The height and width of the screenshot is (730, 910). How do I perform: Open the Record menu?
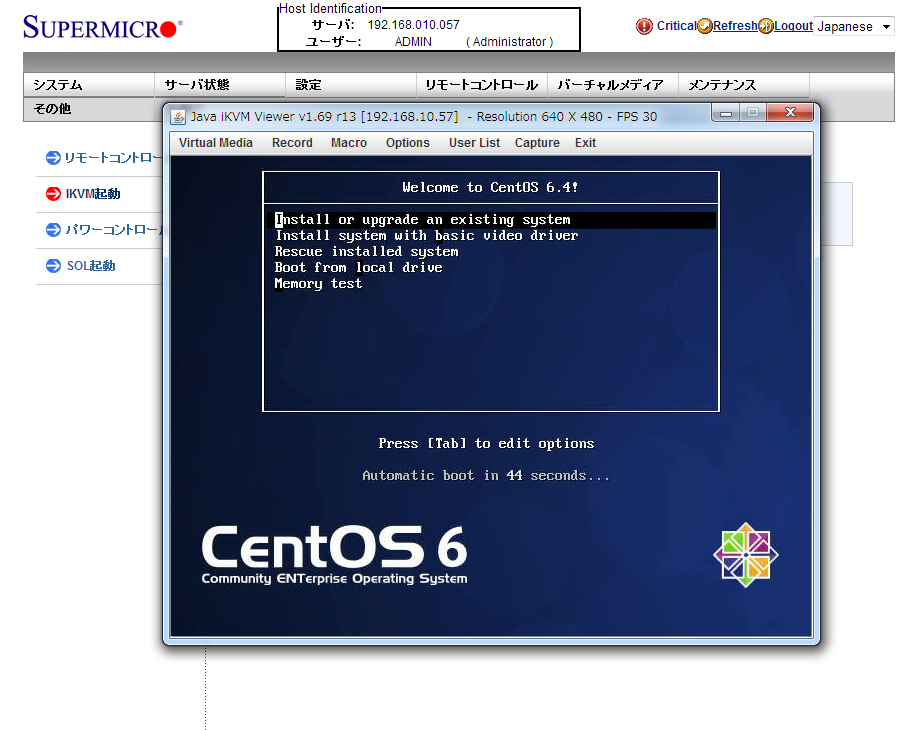click(292, 143)
